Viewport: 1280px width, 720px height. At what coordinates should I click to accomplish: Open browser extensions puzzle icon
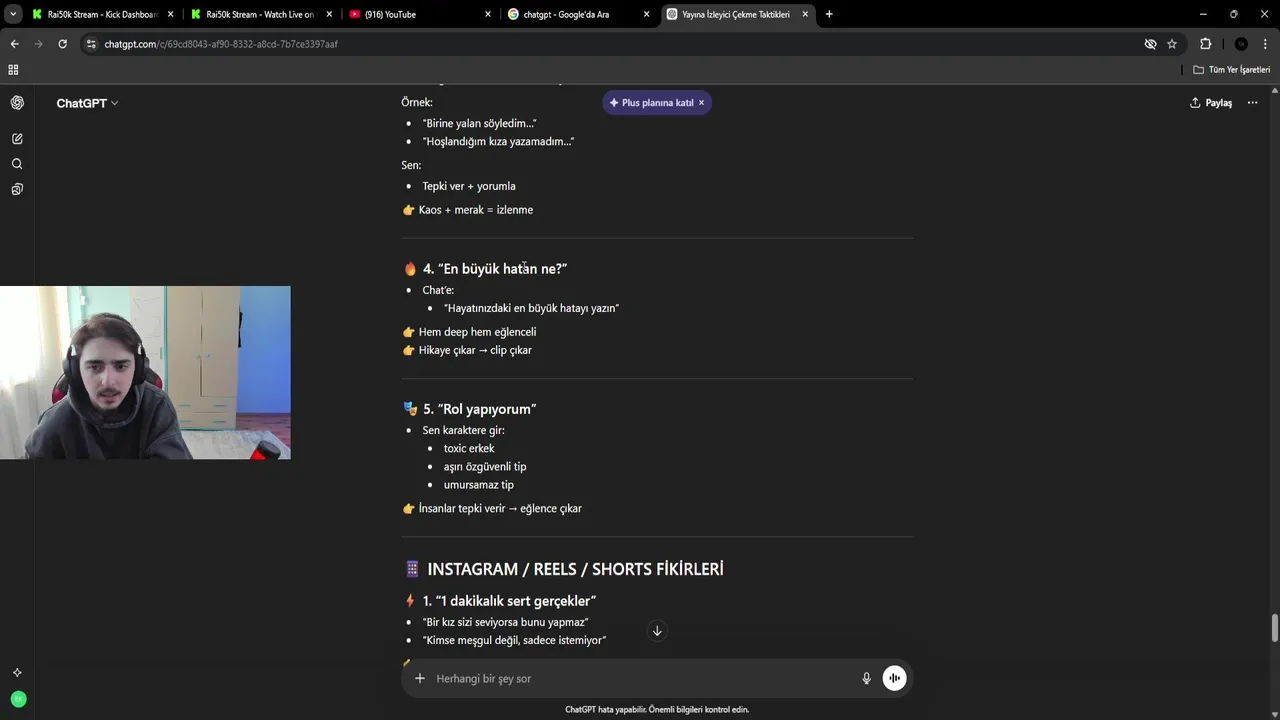[x=1205, y=44]
